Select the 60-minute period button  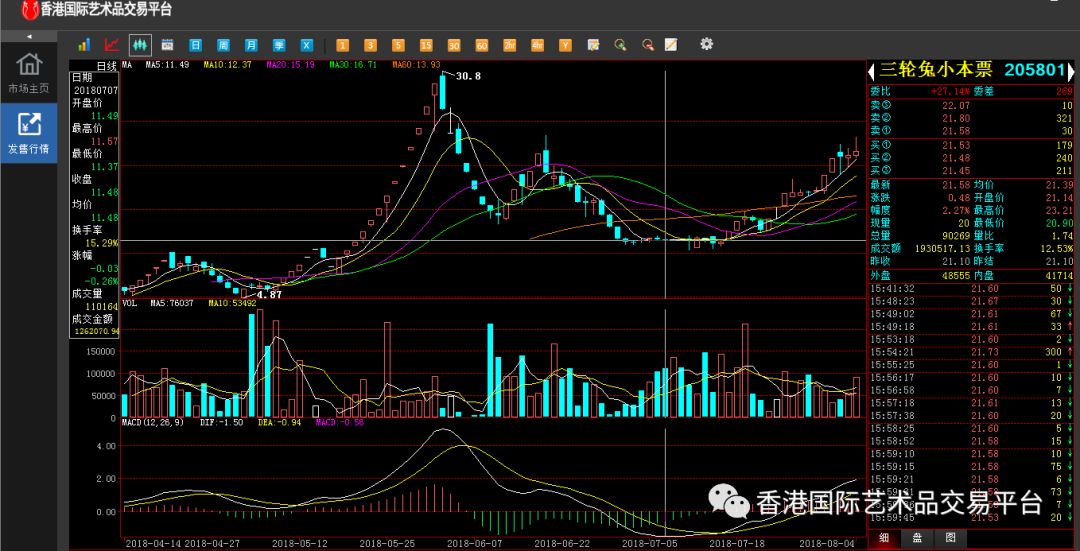481,45
